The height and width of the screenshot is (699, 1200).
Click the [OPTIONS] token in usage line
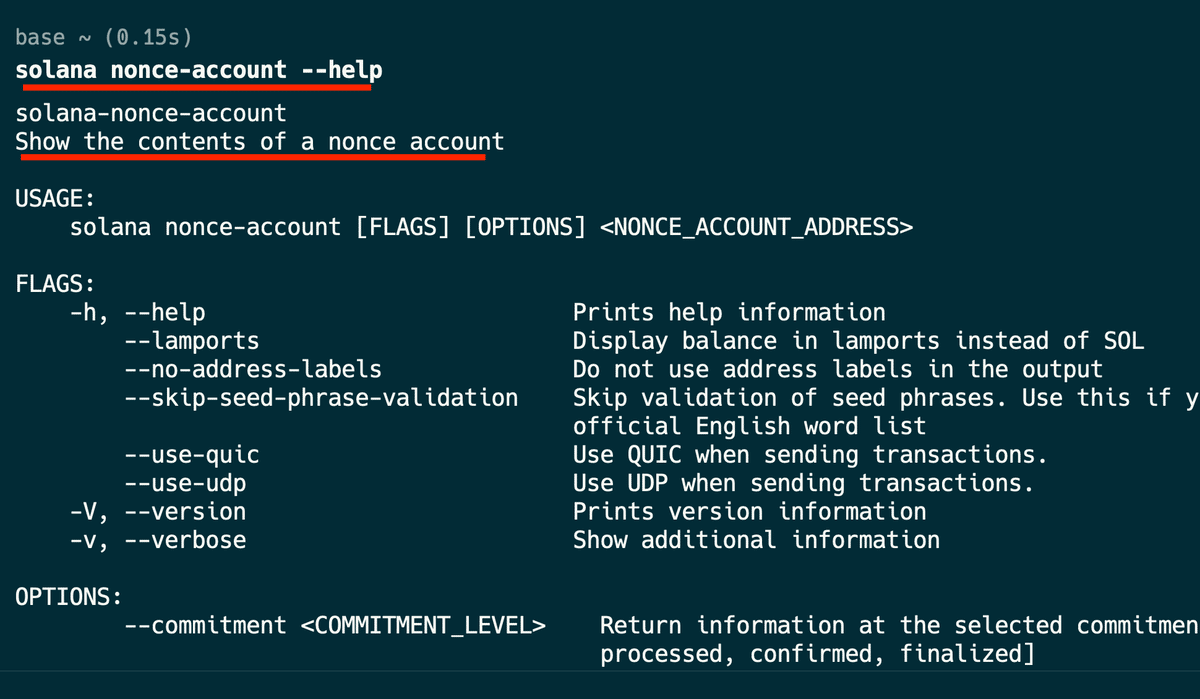point(526,228)
